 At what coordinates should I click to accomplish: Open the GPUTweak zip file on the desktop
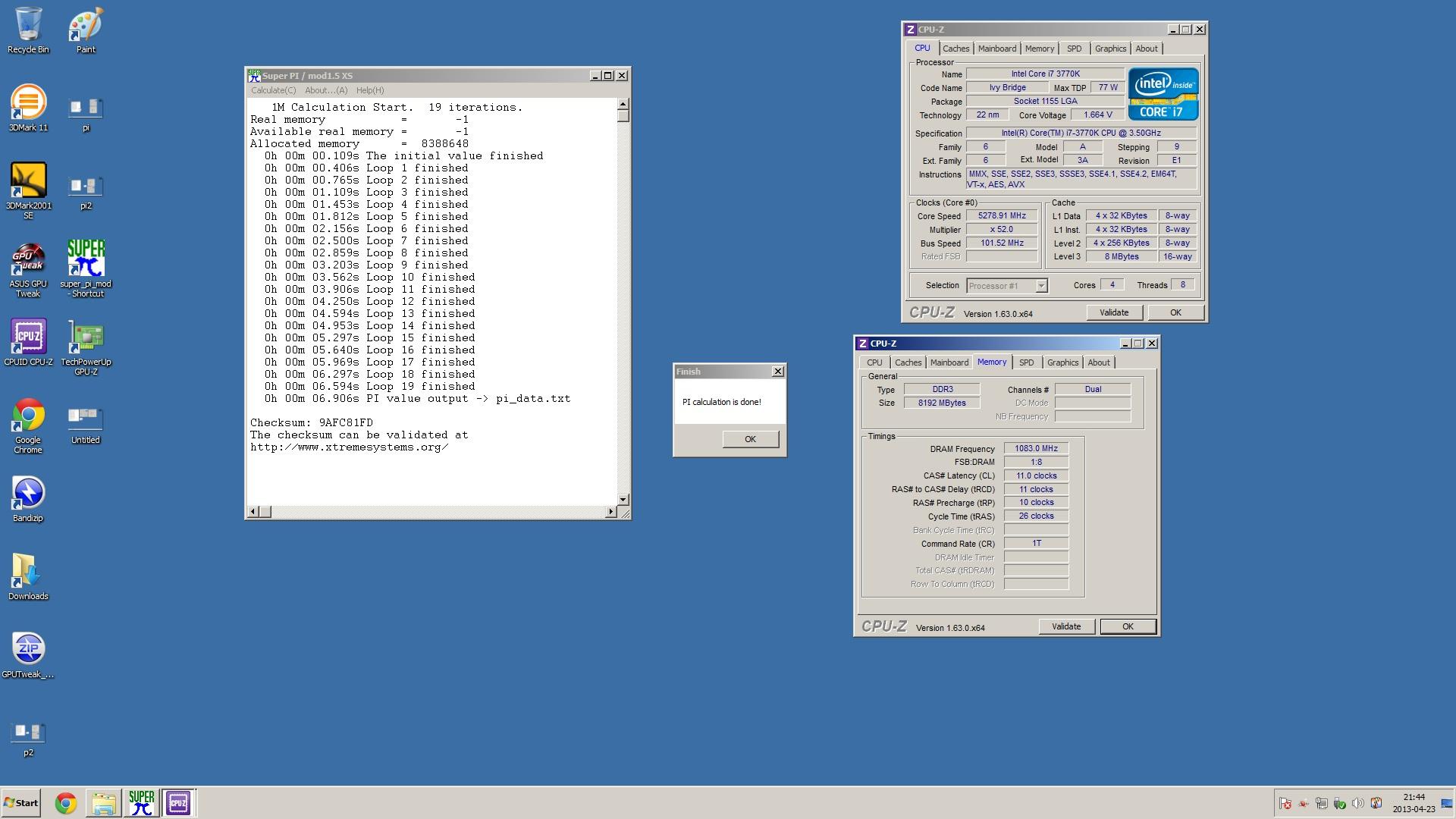tap(28, 655)
